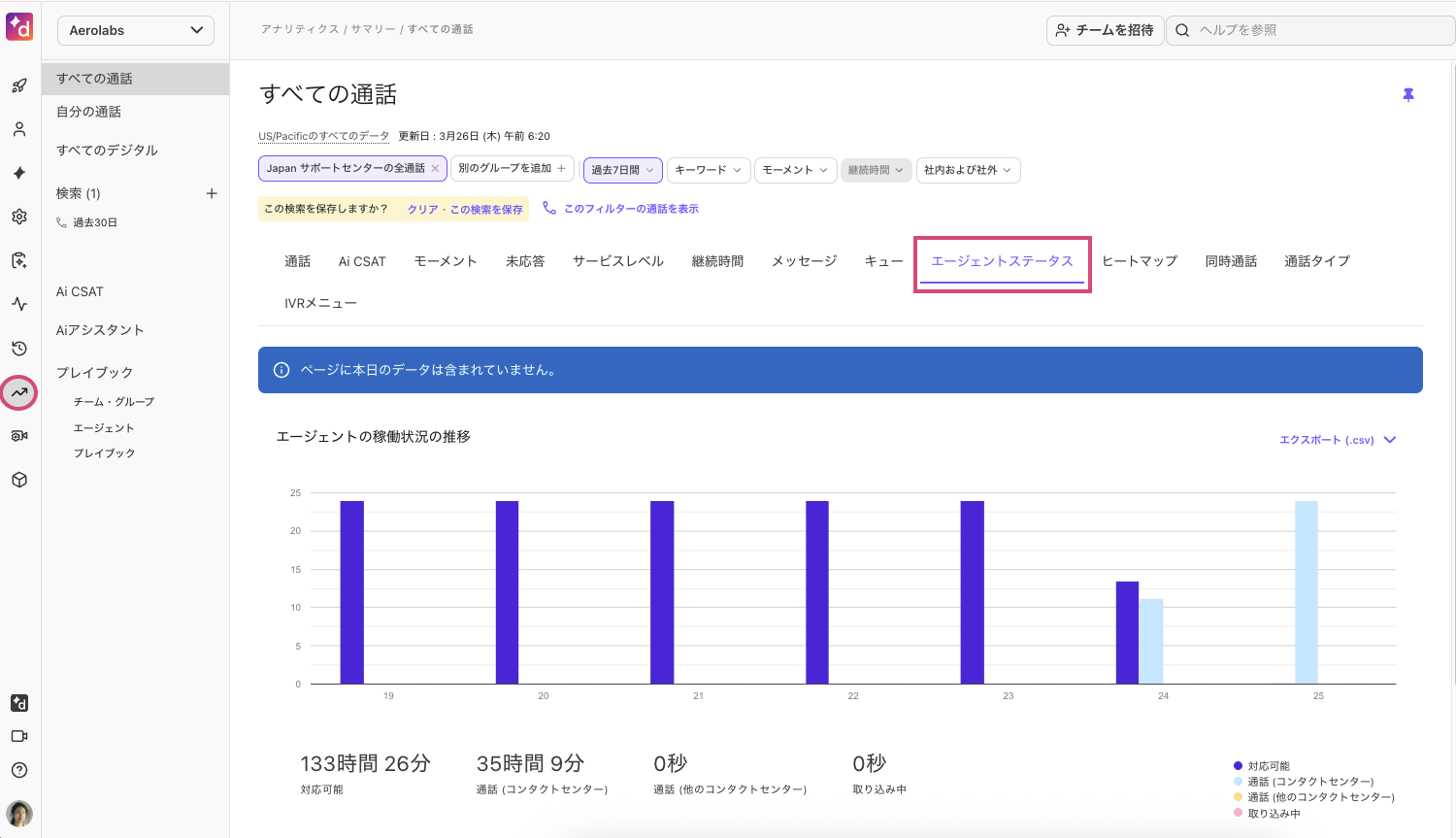Image resolution: width=1456 pixels, height=838 pixels.
Task: Expand the キーワード filter dropdown
Action: click(708, 169)
